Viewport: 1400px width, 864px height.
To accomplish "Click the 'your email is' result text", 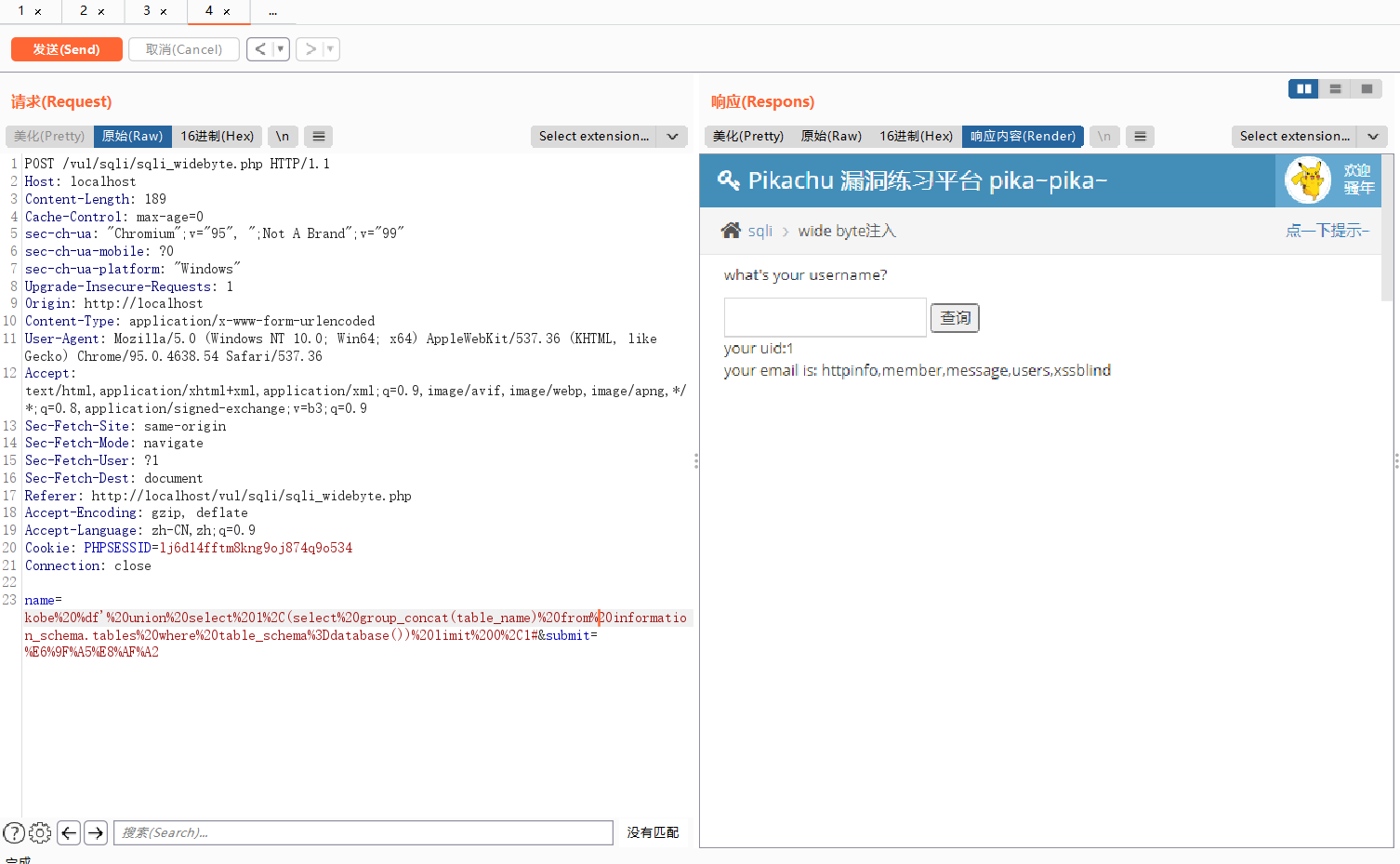I will [x=918, y=370].
